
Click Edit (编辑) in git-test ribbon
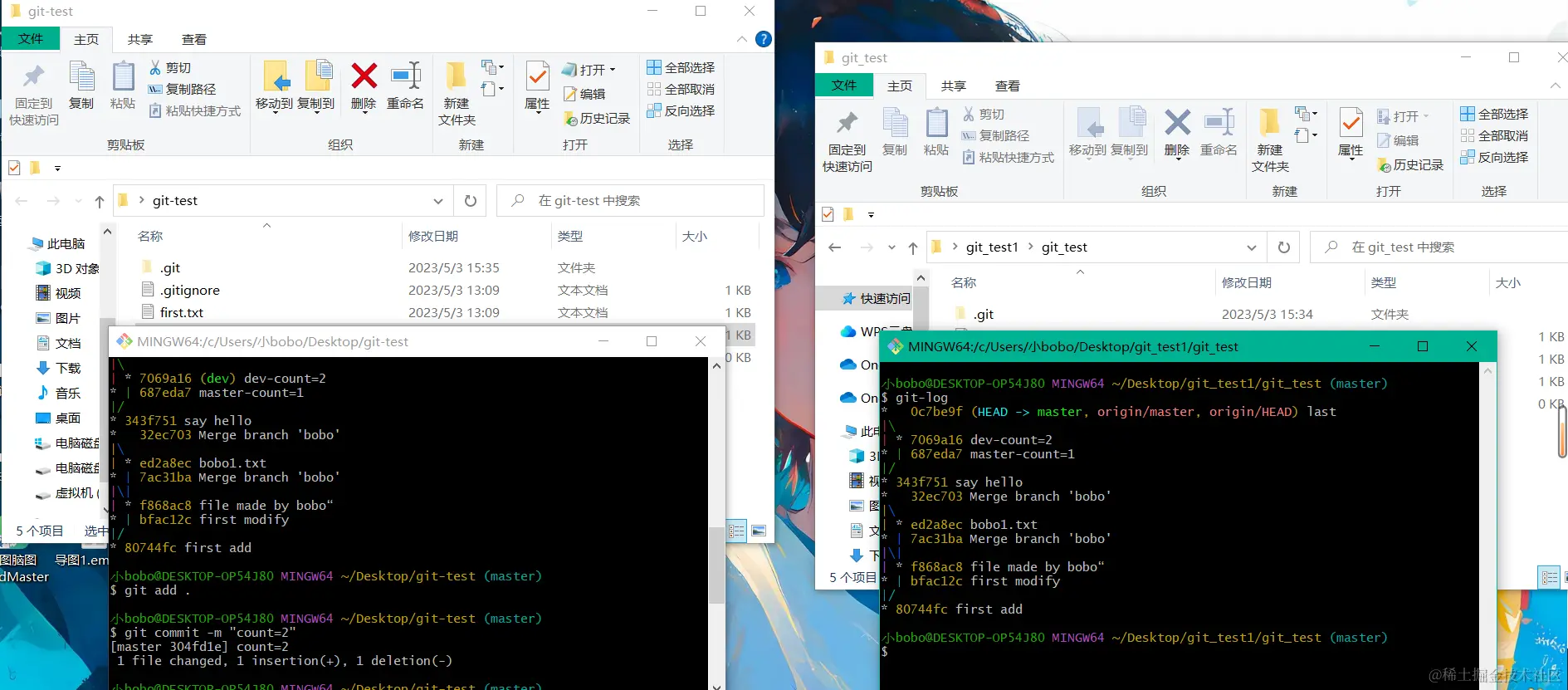click(584, 94)
